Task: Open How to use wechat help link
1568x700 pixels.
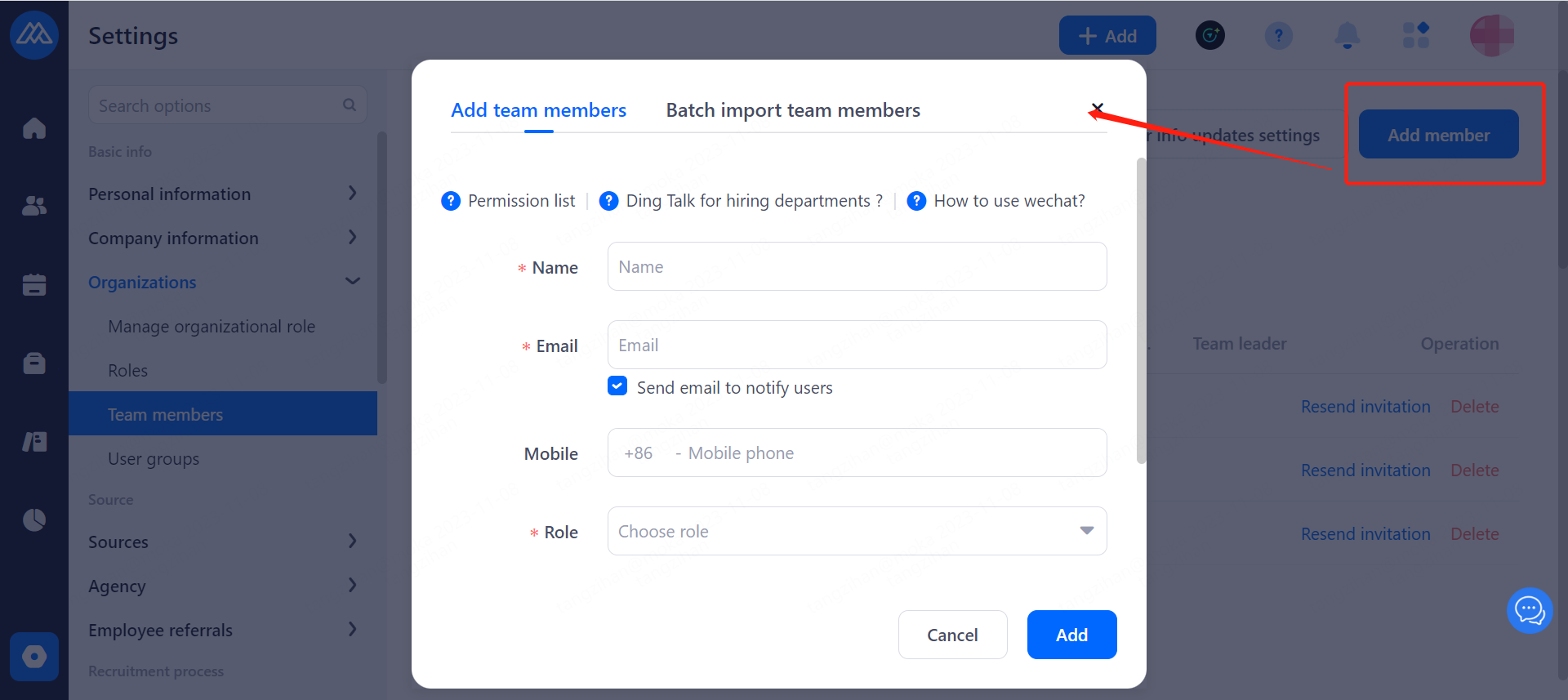Action: (x=1009, y=201)
